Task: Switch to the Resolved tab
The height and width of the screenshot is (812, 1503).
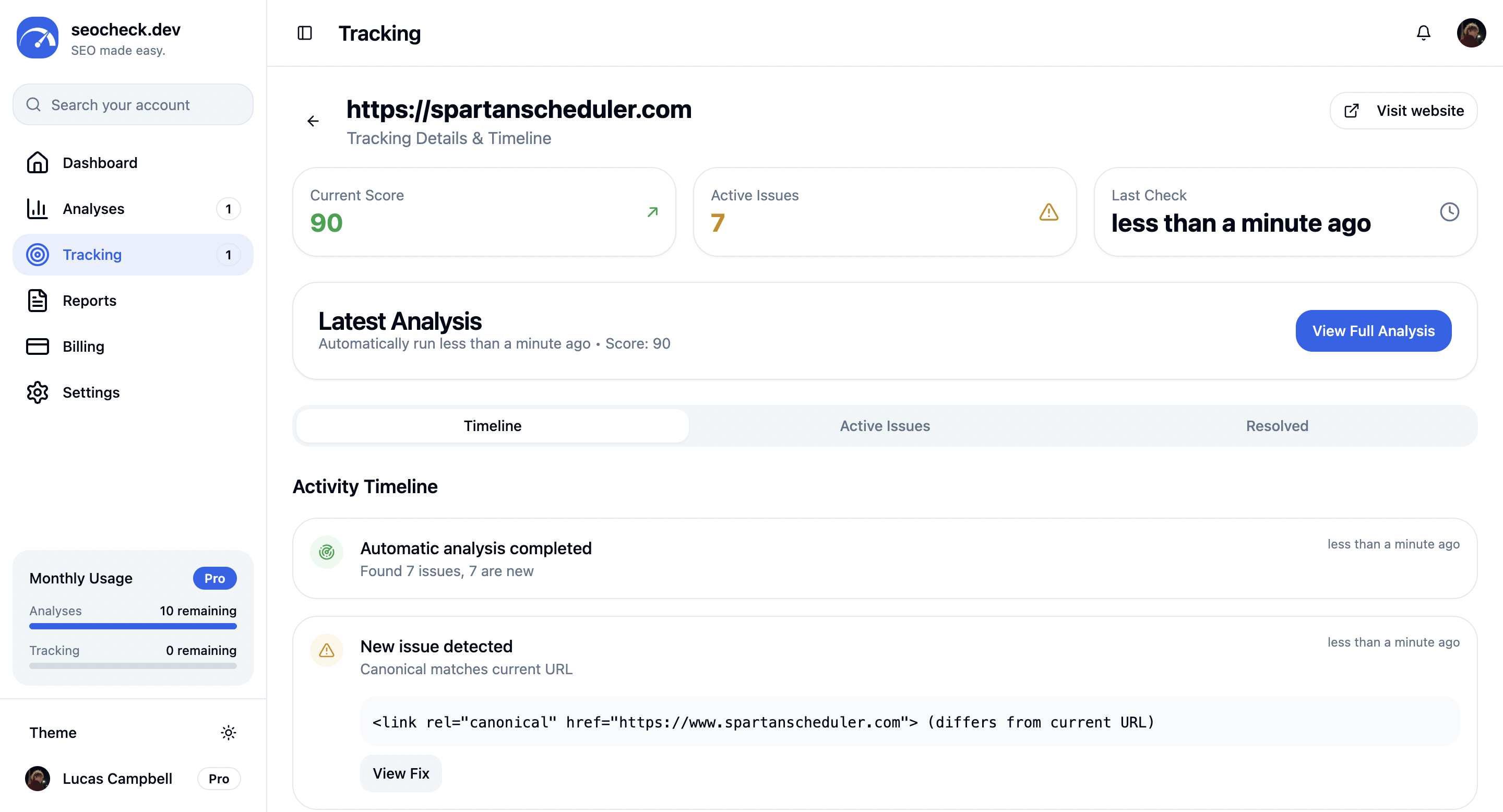Action: pyautogui.click(x=1277, y=426)
